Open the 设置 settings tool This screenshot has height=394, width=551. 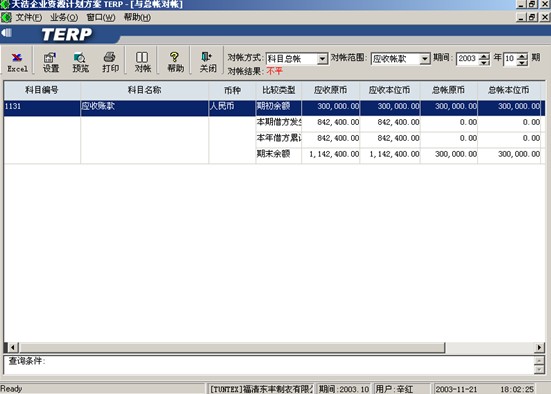[x=51, y=62]
